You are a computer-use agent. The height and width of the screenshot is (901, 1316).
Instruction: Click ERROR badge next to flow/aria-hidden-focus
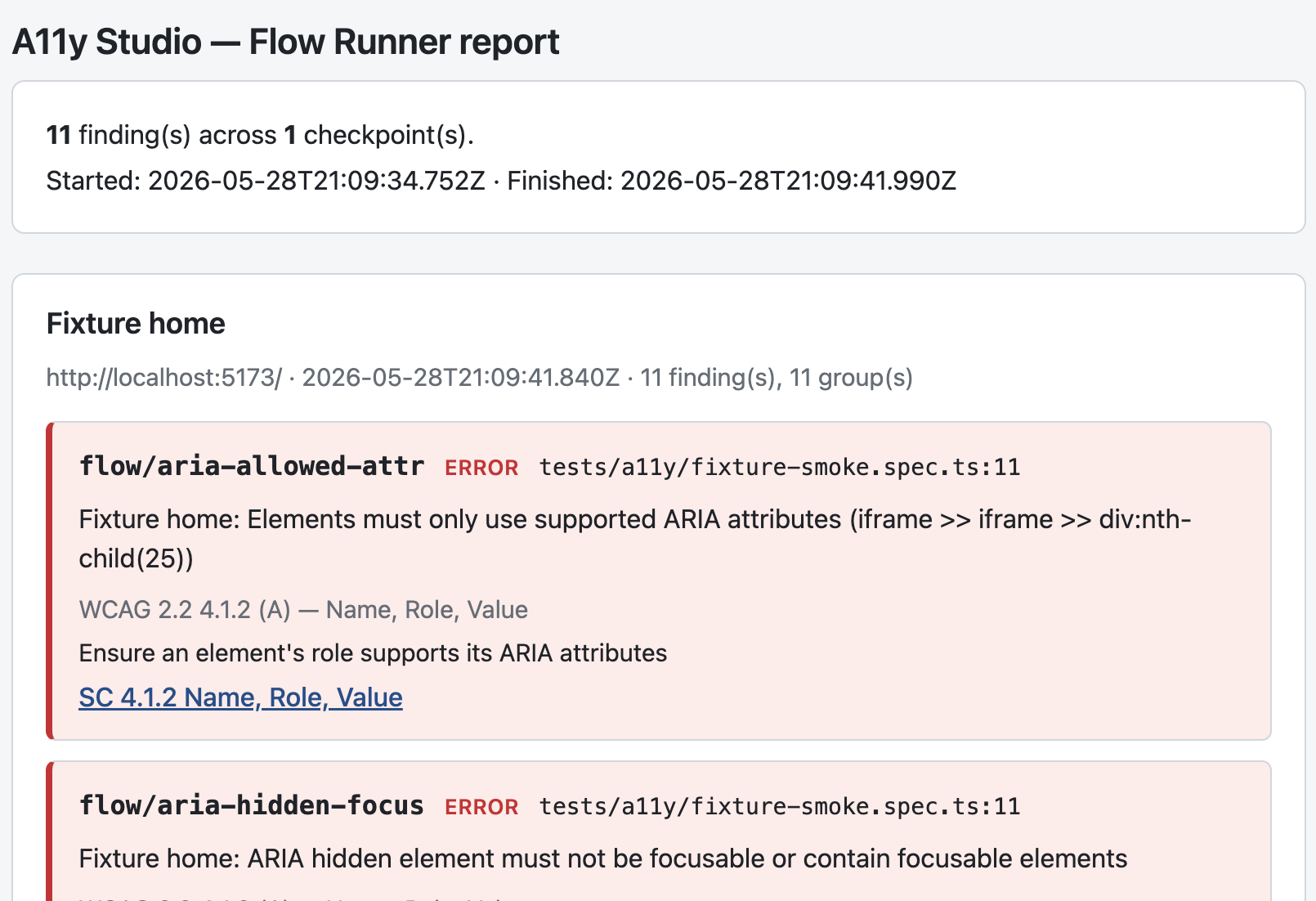pyautogui.click(x=481, y=807)
